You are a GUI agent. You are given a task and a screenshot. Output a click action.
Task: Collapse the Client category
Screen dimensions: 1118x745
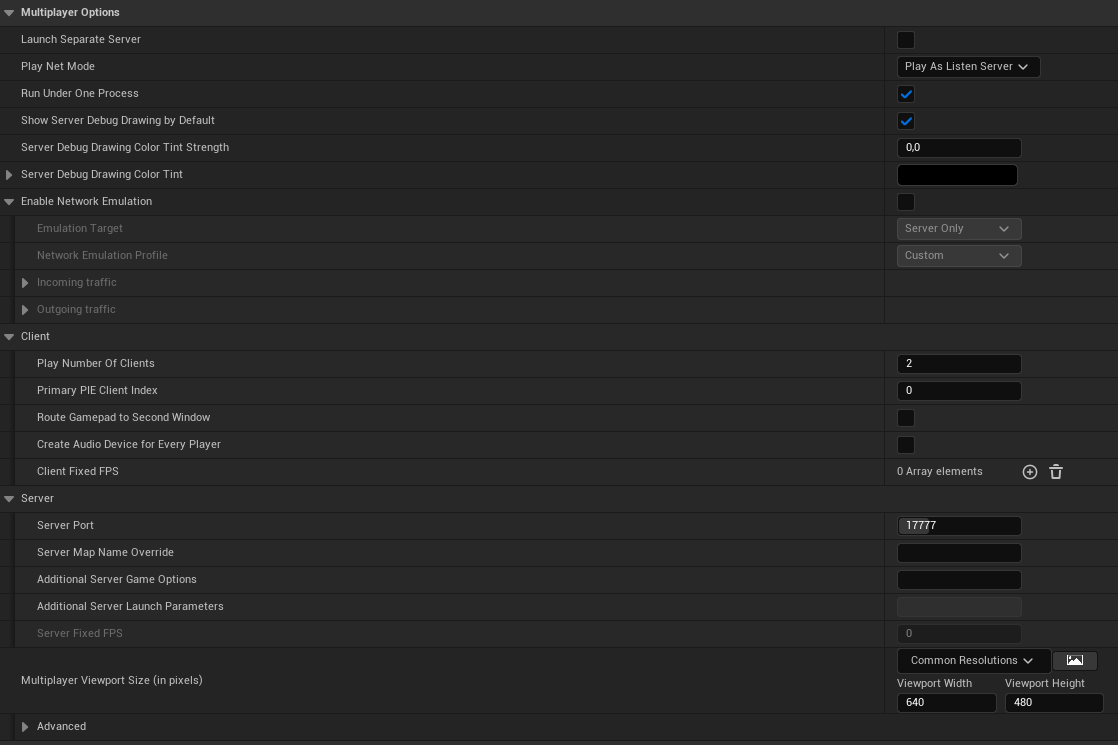coord(9,336)
